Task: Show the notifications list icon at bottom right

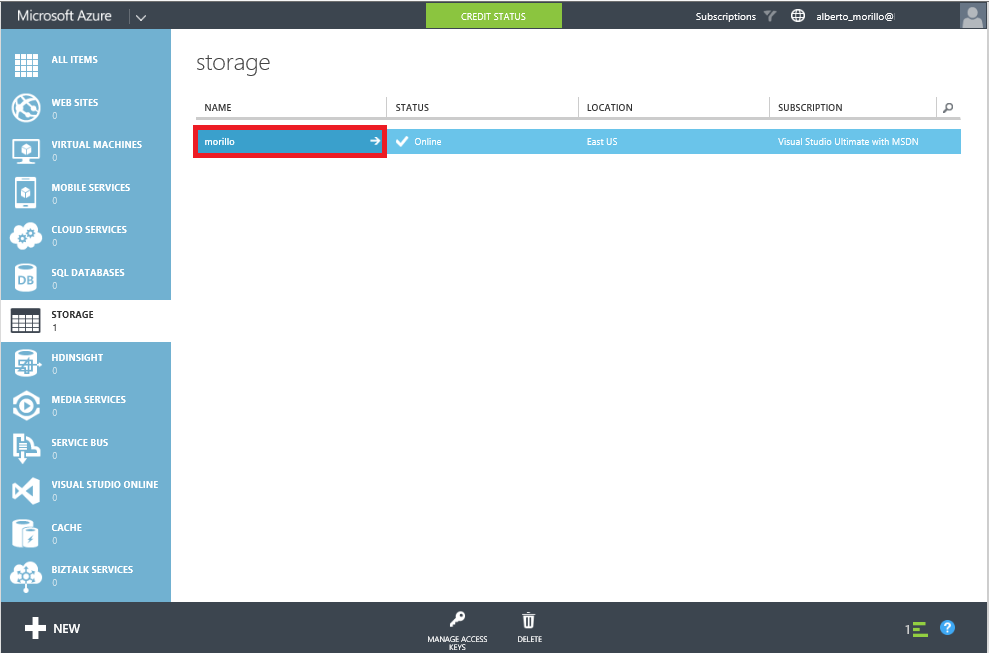Action: 920,629
